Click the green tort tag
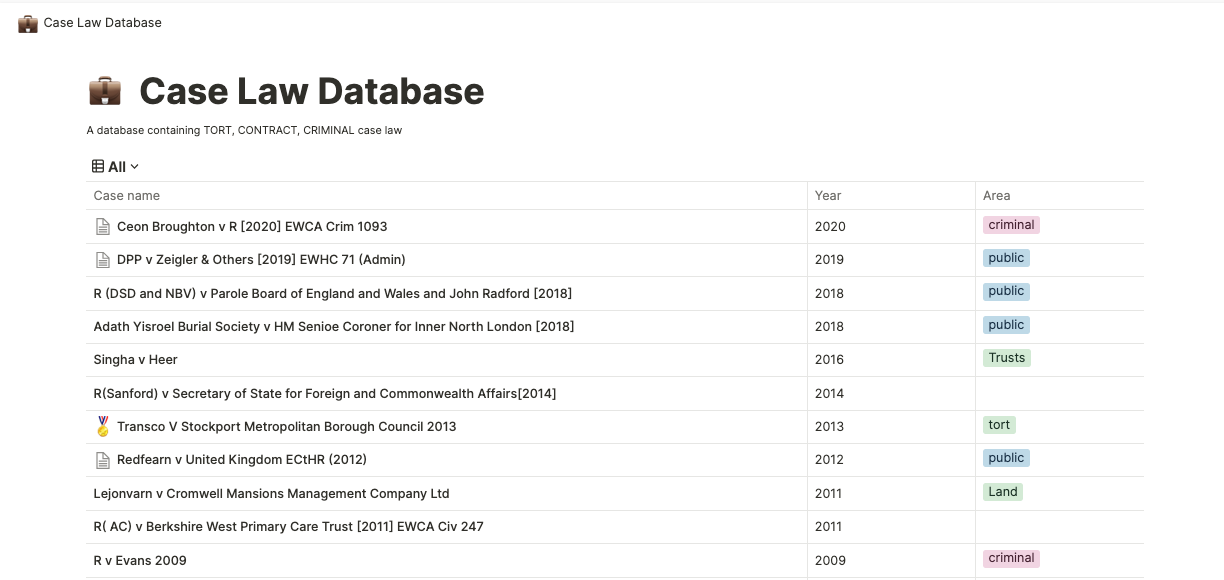The height and width of the screenshot is (580, 1224). click(x=999, y=425)
